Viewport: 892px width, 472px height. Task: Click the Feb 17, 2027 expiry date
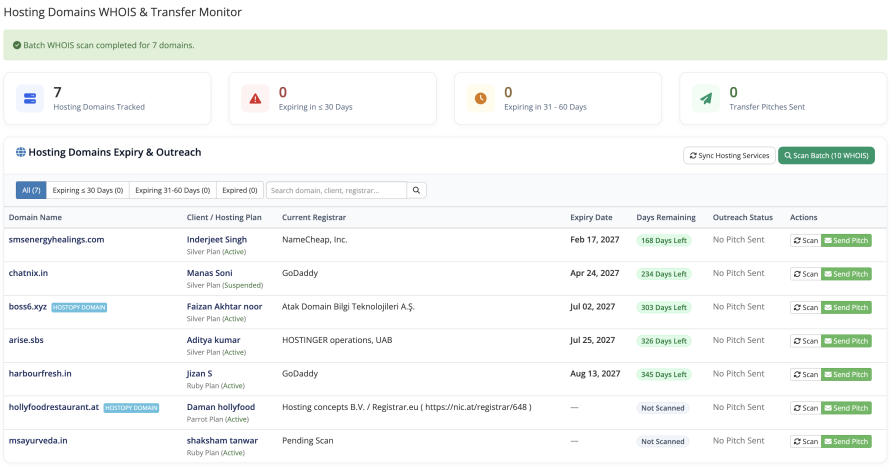(594, 239)
